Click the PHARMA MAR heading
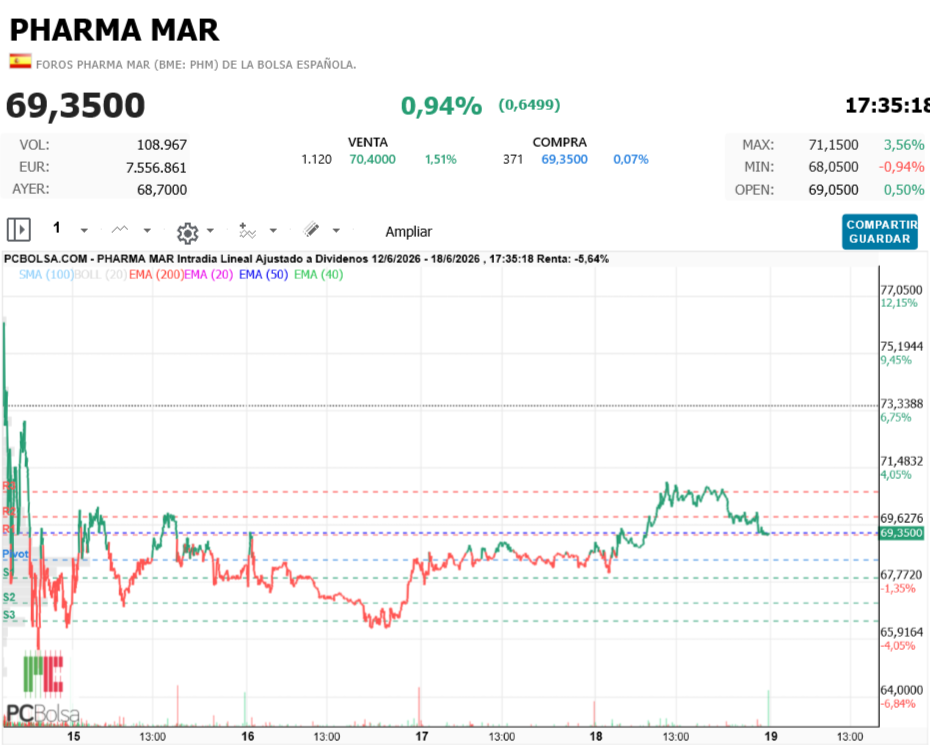The width and height of the screenshot is (930, 745). 114,30
